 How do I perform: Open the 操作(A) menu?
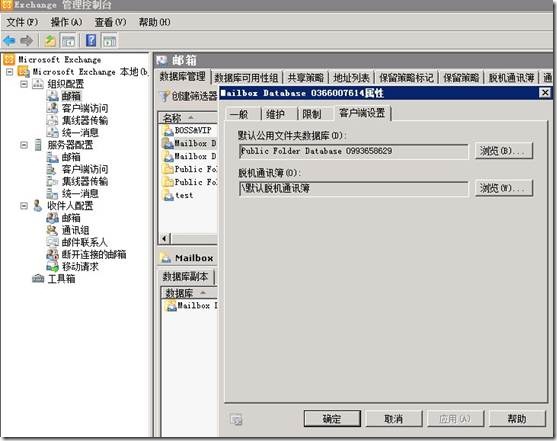[x=66, y=22]
